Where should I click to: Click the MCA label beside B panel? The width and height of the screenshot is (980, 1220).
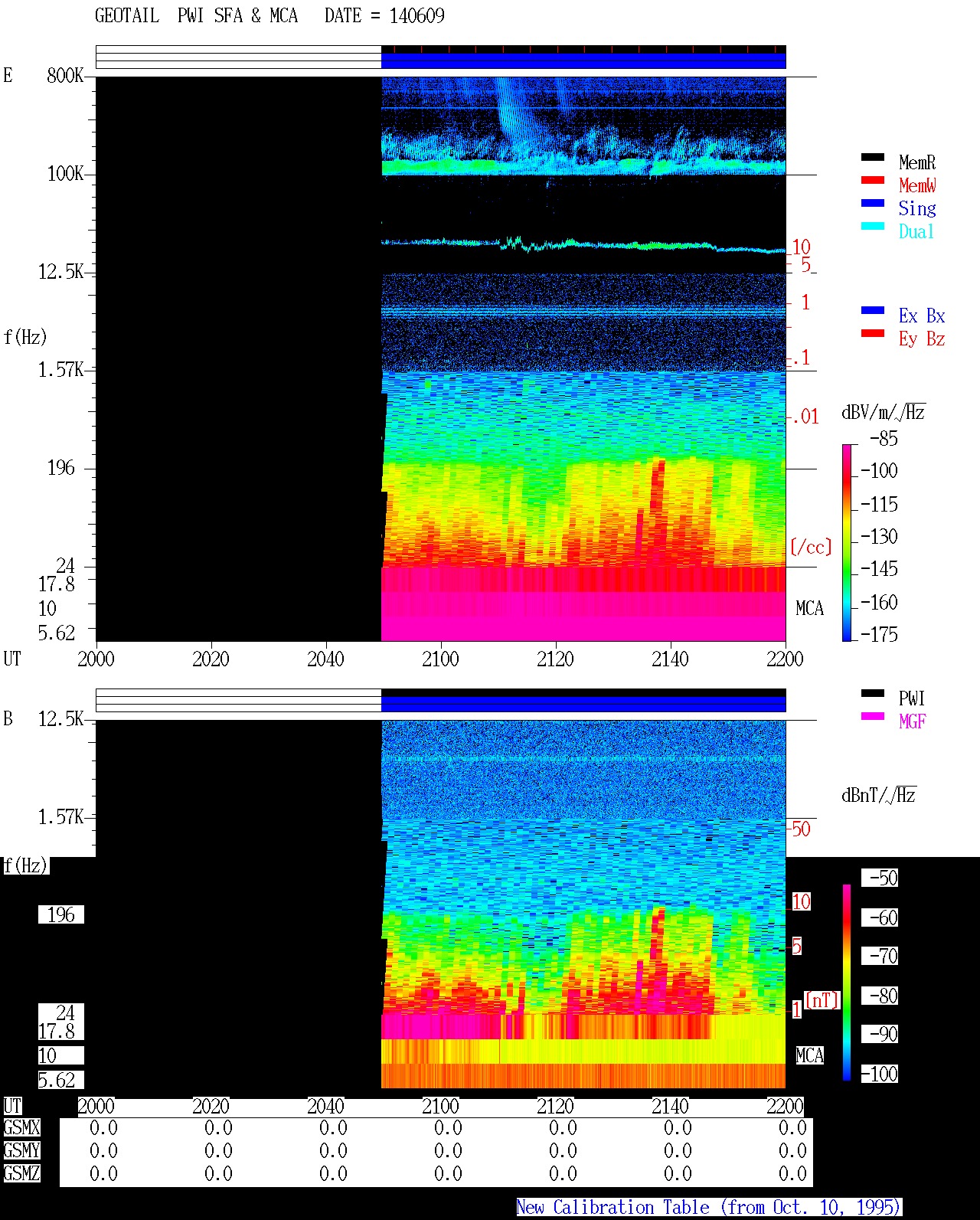tap(809, 1055)
